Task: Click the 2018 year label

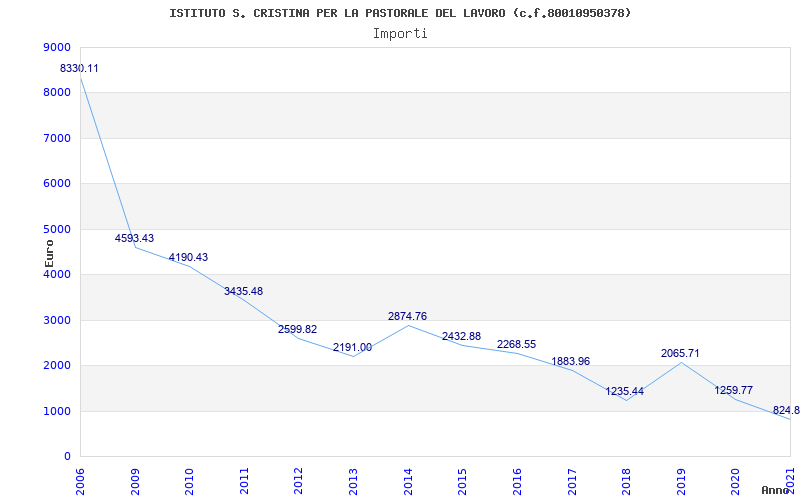Action: pyautogui.click(x=627, y=481)
